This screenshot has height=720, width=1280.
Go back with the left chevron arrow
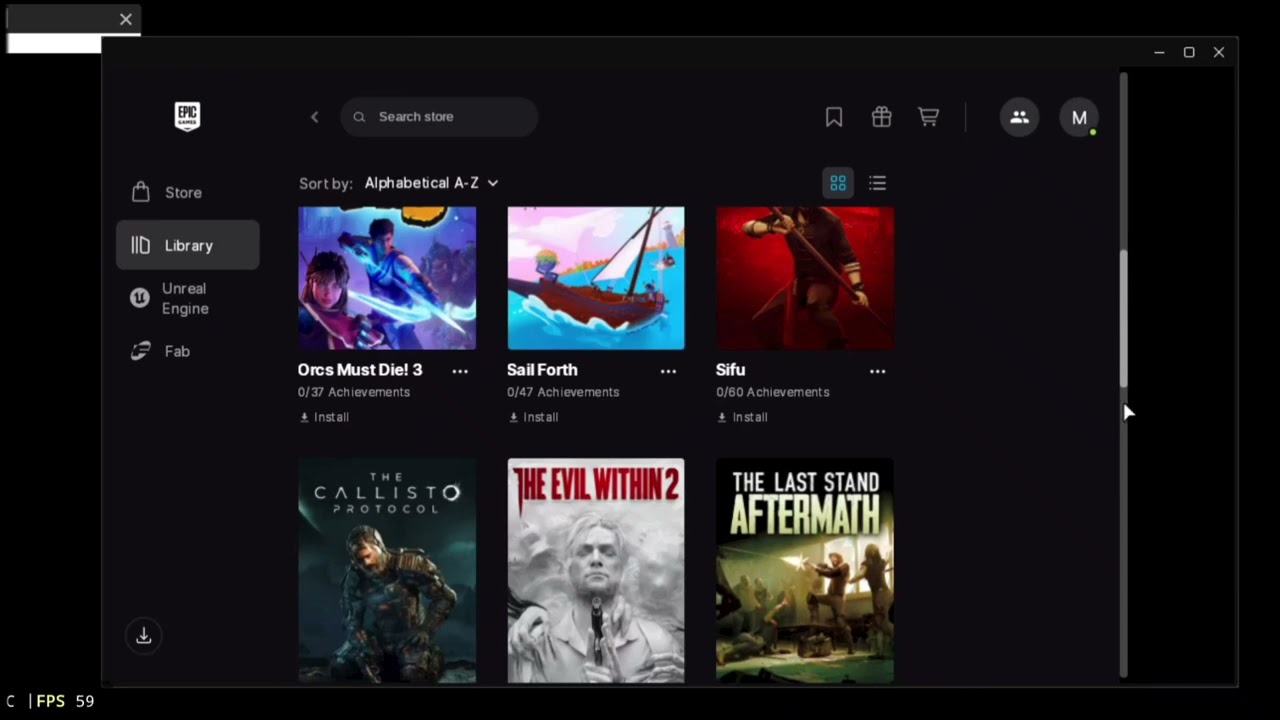pos(314,117)
